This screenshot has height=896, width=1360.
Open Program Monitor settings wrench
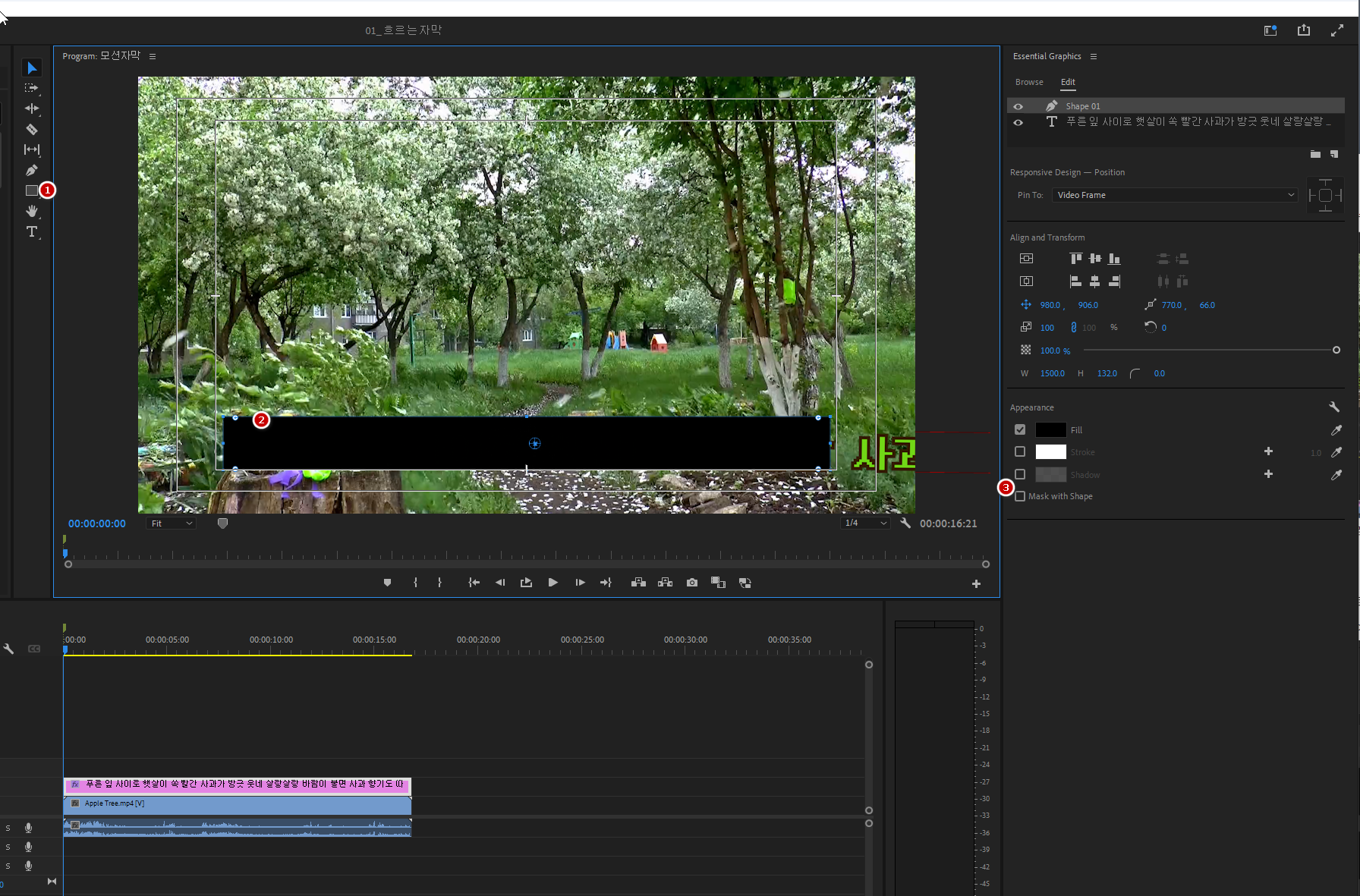pyautogui.click(x=905, y=523)
